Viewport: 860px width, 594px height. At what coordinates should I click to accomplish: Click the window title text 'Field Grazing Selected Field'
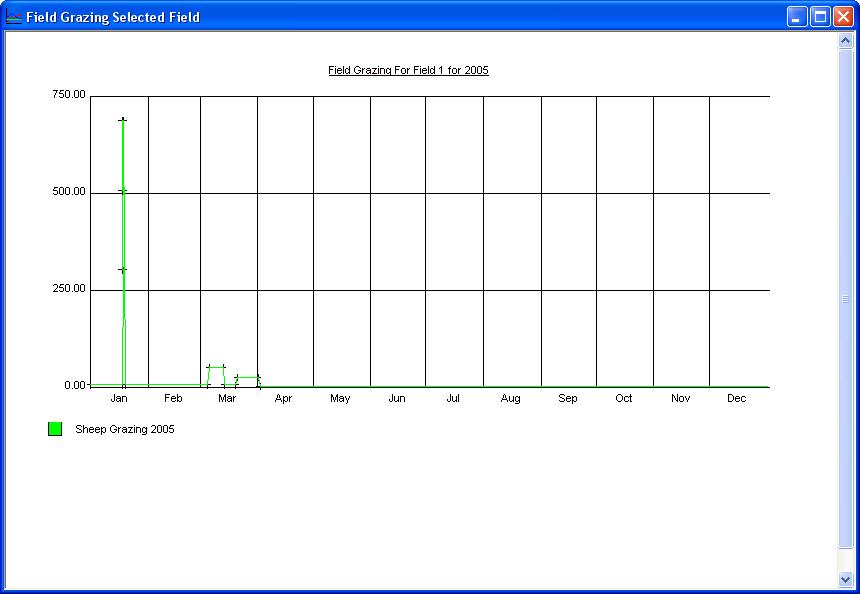point(113,17)
